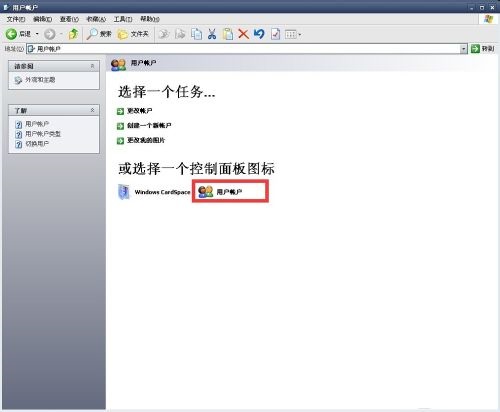
Task: Select 创建一个新帐户 task
Action: [149, 125]
